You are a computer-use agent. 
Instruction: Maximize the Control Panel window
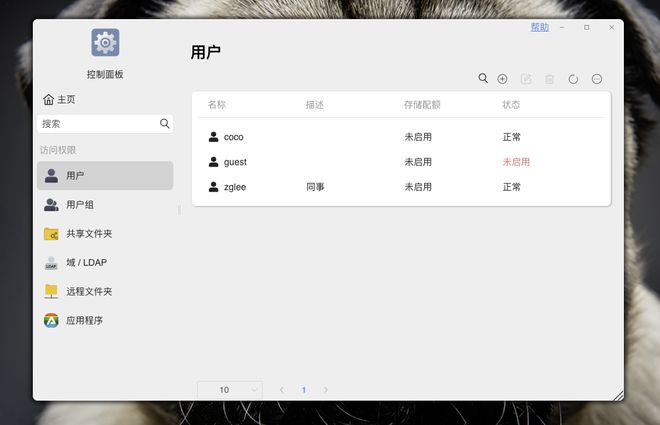pyautogui.click(x=586, y=27)
